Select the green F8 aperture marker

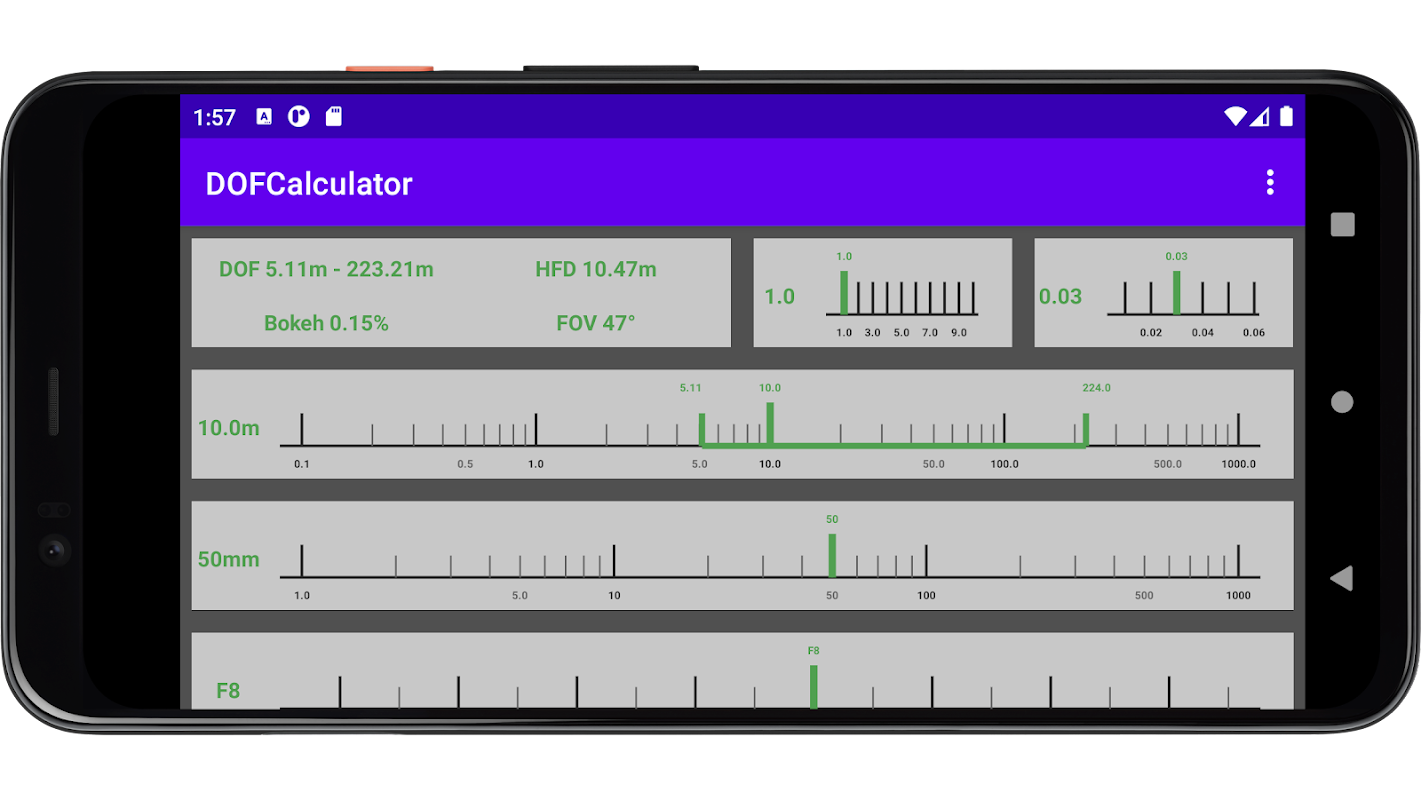tap(814, 686)
